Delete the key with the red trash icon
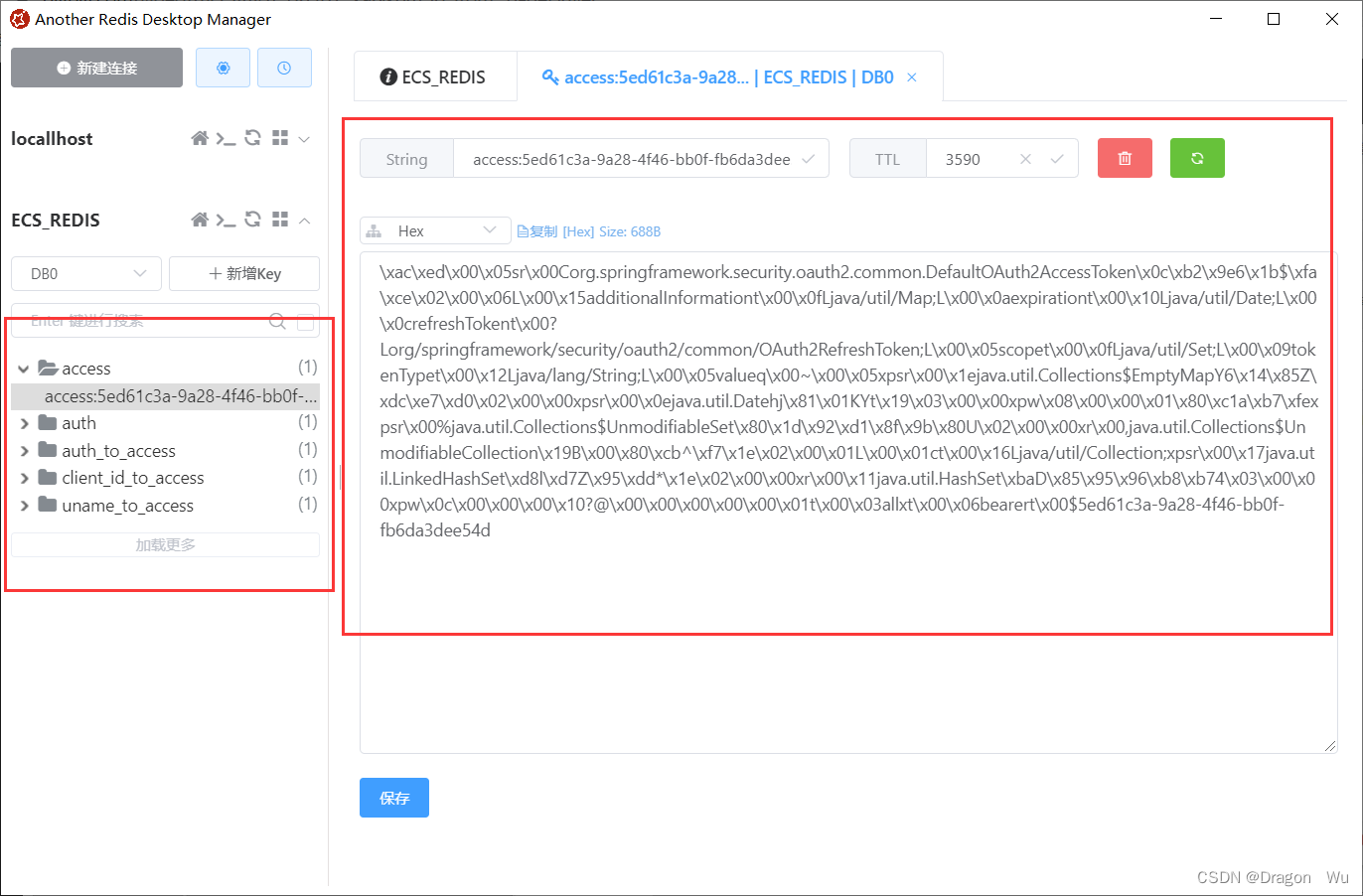1363x896 pixels. click(1124, 157)
